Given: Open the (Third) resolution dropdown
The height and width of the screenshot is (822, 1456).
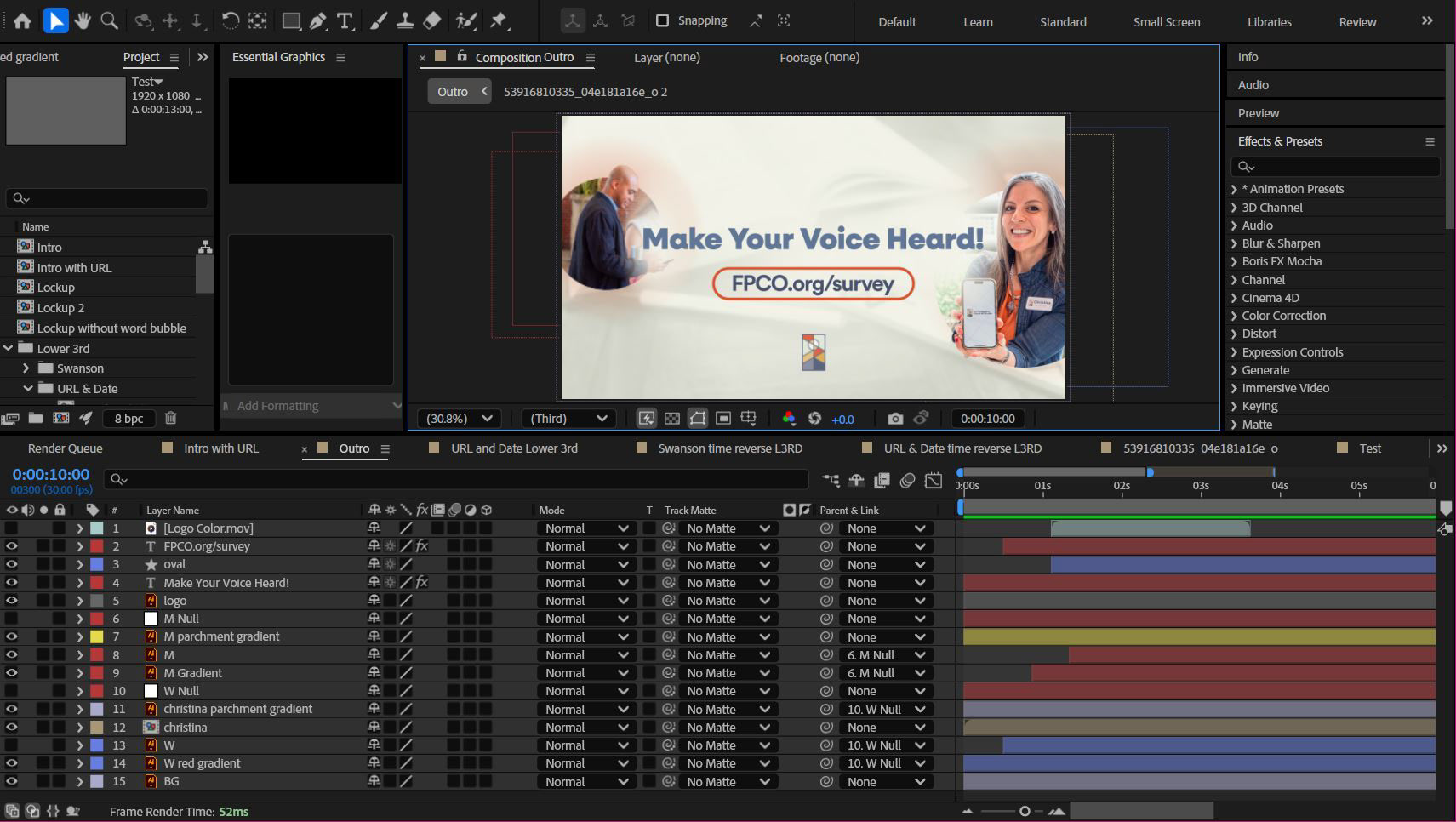Looking at the screenshot, I should [x=568, y=419].
